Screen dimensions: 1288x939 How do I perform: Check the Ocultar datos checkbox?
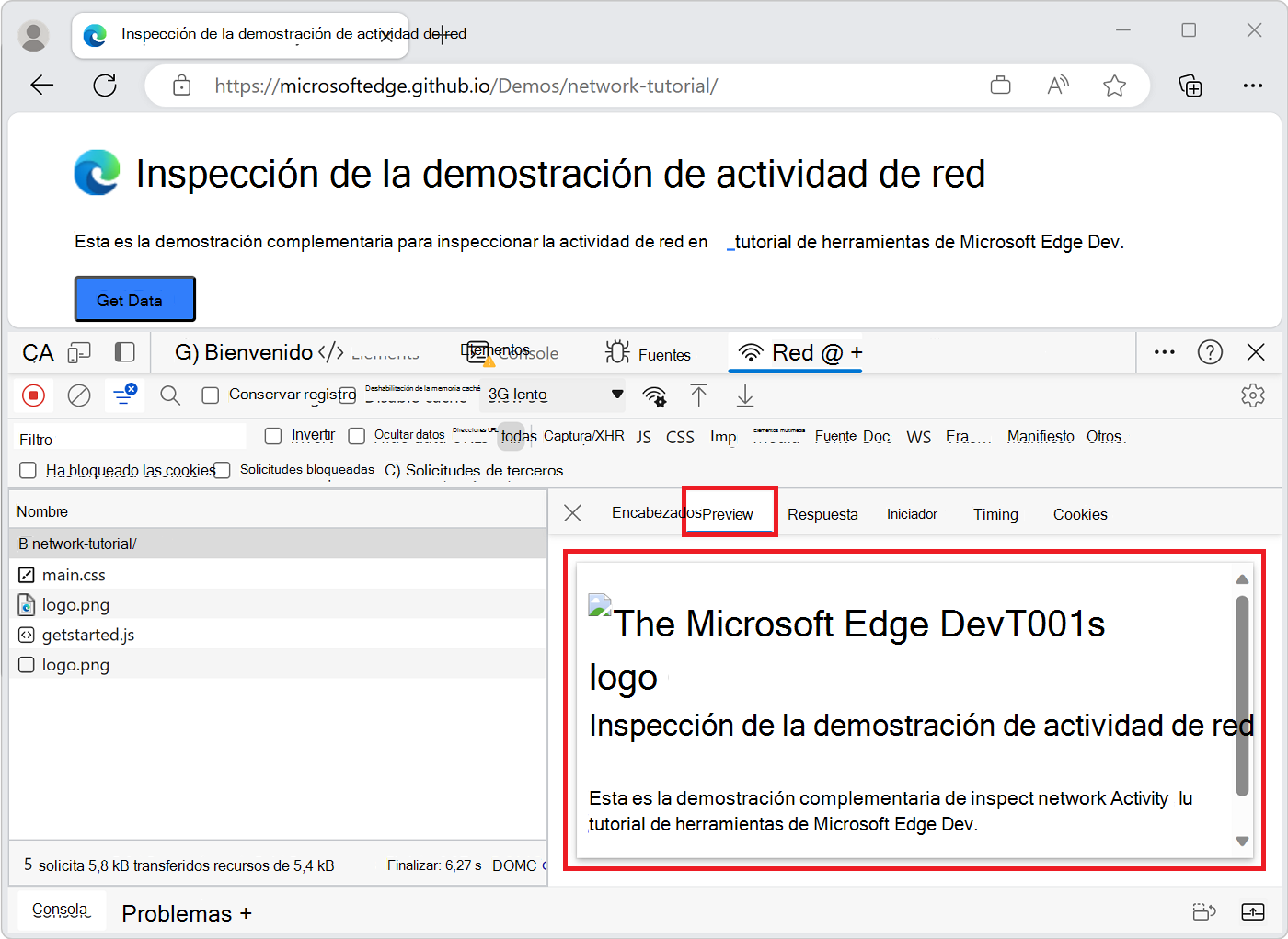357,436
